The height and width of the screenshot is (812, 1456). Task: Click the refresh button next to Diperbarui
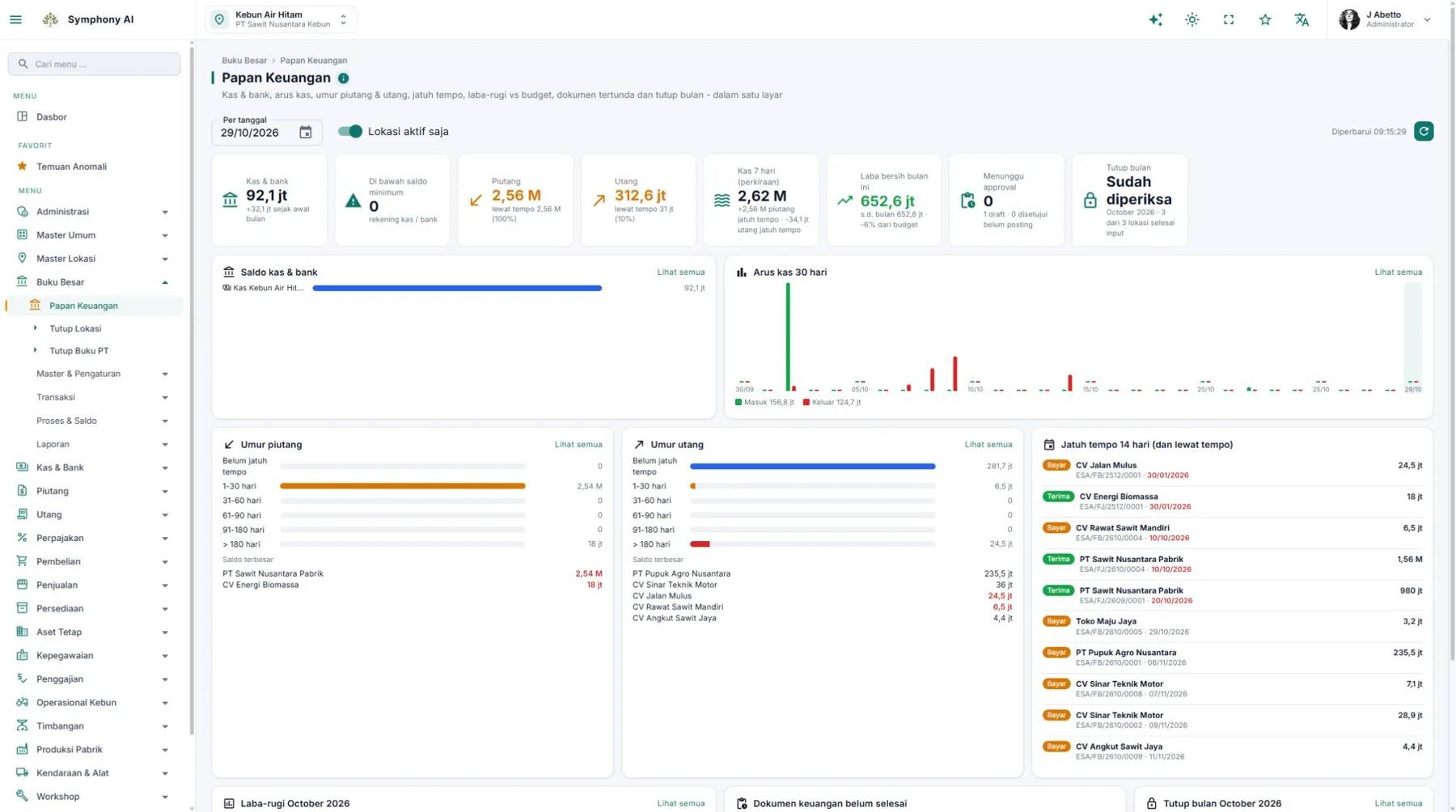point(1424,131)
